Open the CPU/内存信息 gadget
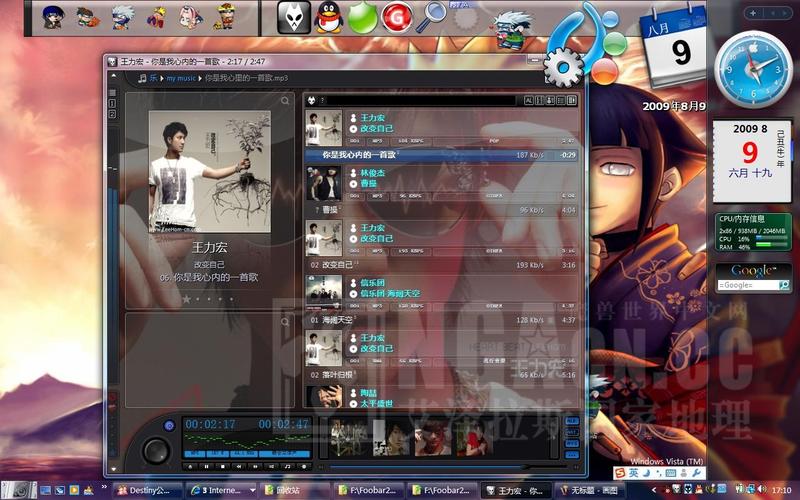800x500 pixels. [x=753, y=233]
